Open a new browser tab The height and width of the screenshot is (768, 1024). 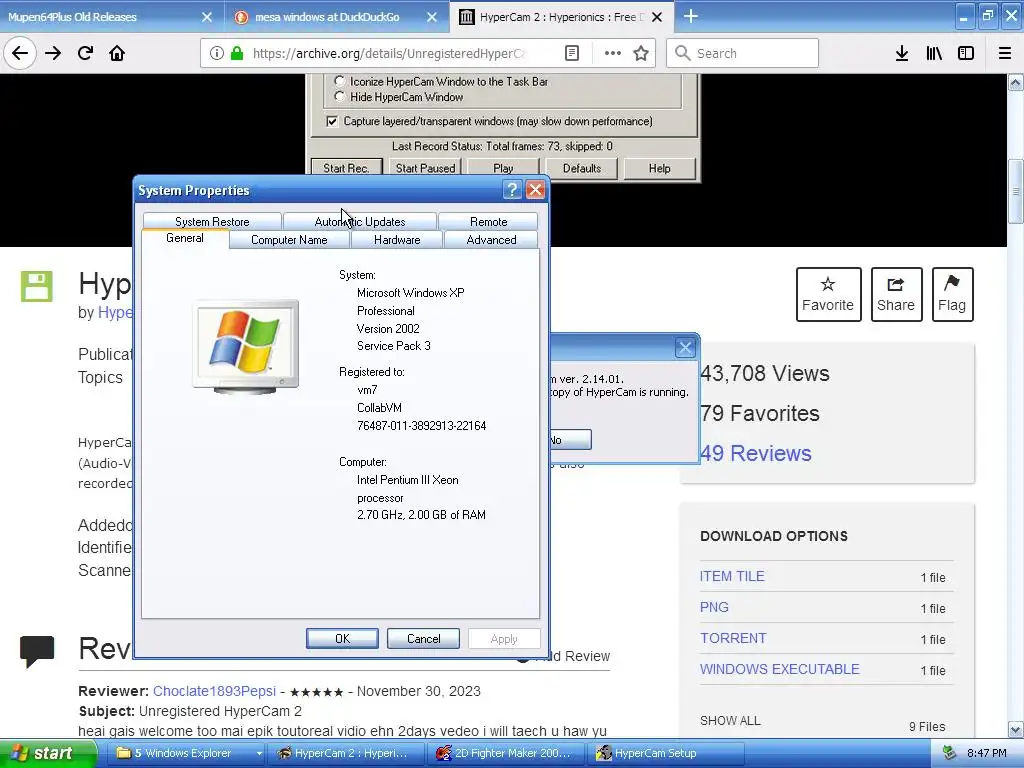point(690,16)
